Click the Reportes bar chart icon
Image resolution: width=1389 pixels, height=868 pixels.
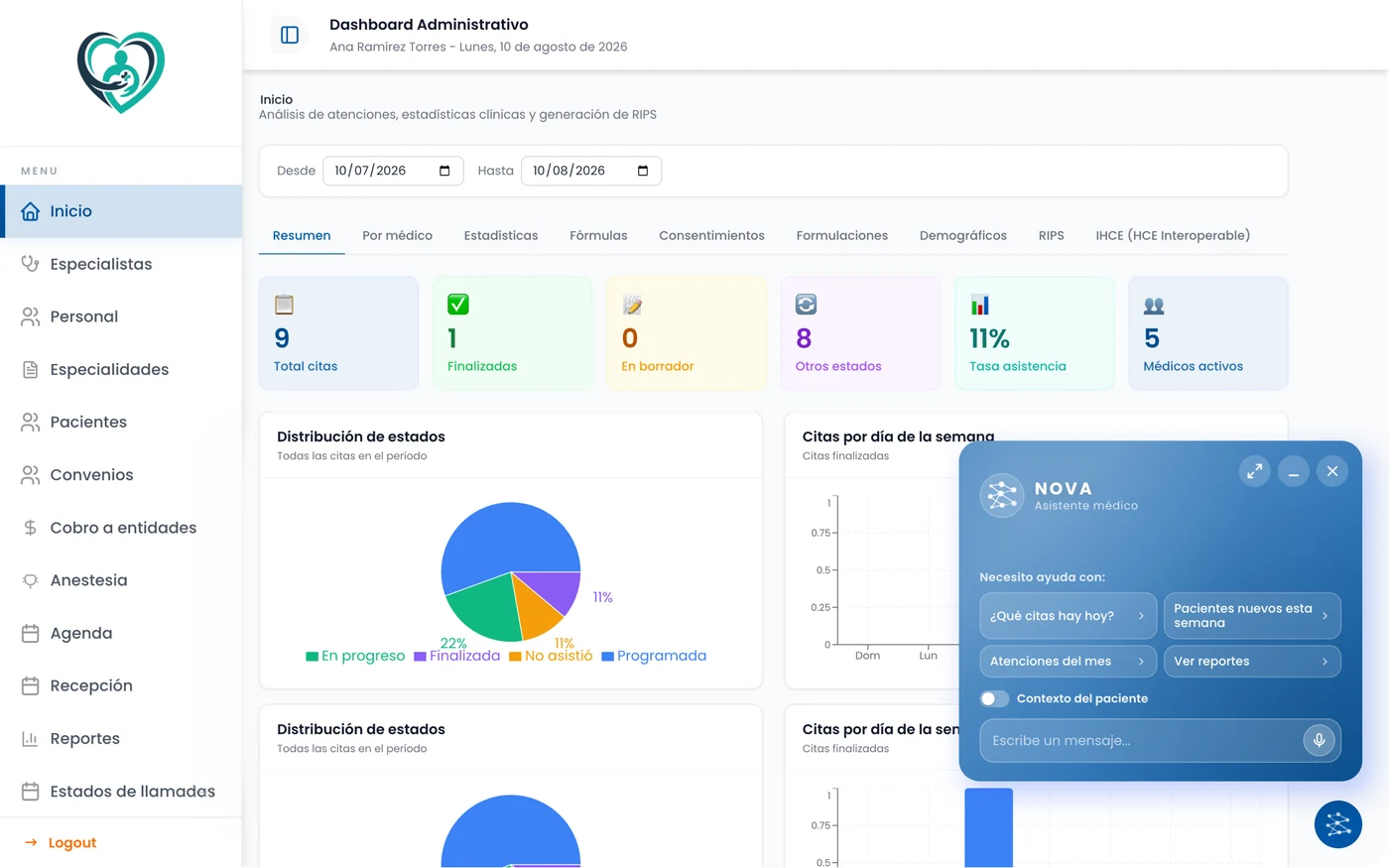pos(31,738)
